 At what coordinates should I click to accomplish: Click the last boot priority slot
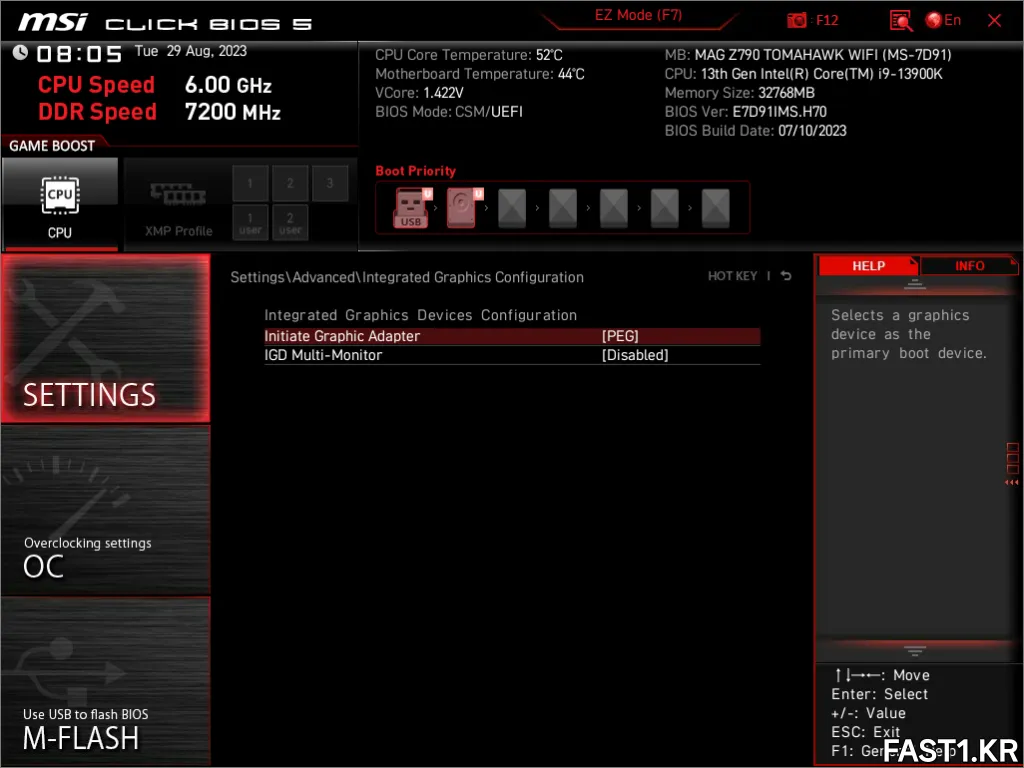click(x=716, y=208)
